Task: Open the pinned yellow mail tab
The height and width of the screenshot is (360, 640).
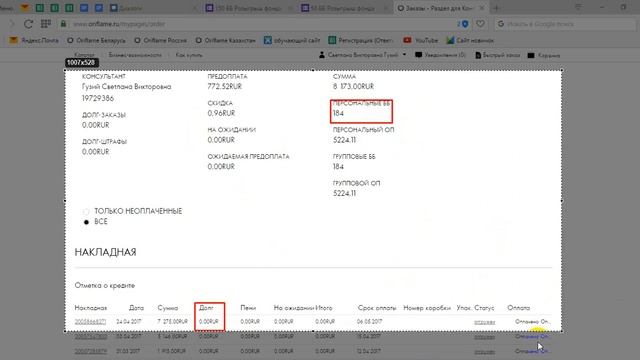Action: point(25,7)
